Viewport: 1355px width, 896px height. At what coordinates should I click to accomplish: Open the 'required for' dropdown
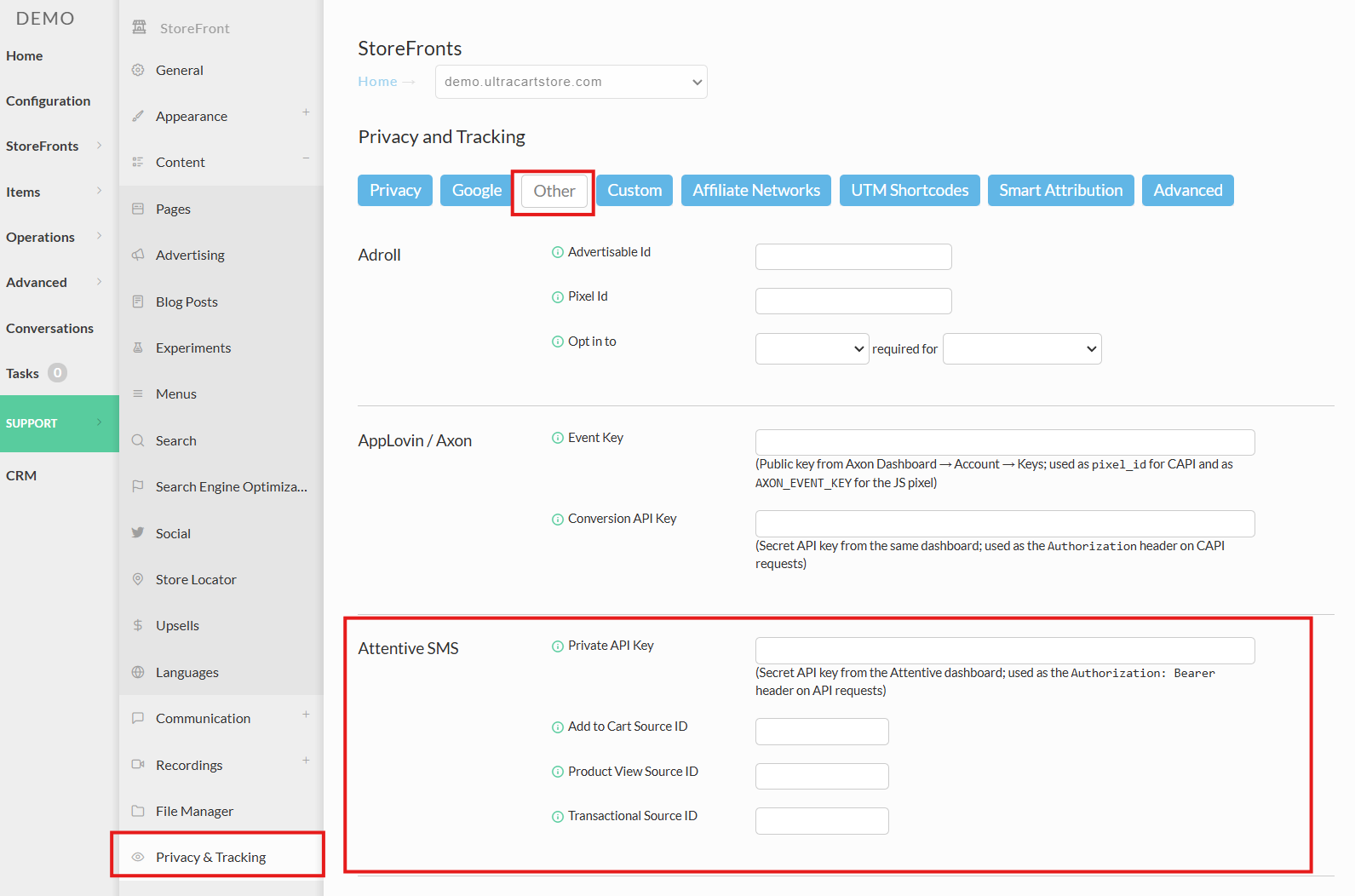click(1022, 348)
